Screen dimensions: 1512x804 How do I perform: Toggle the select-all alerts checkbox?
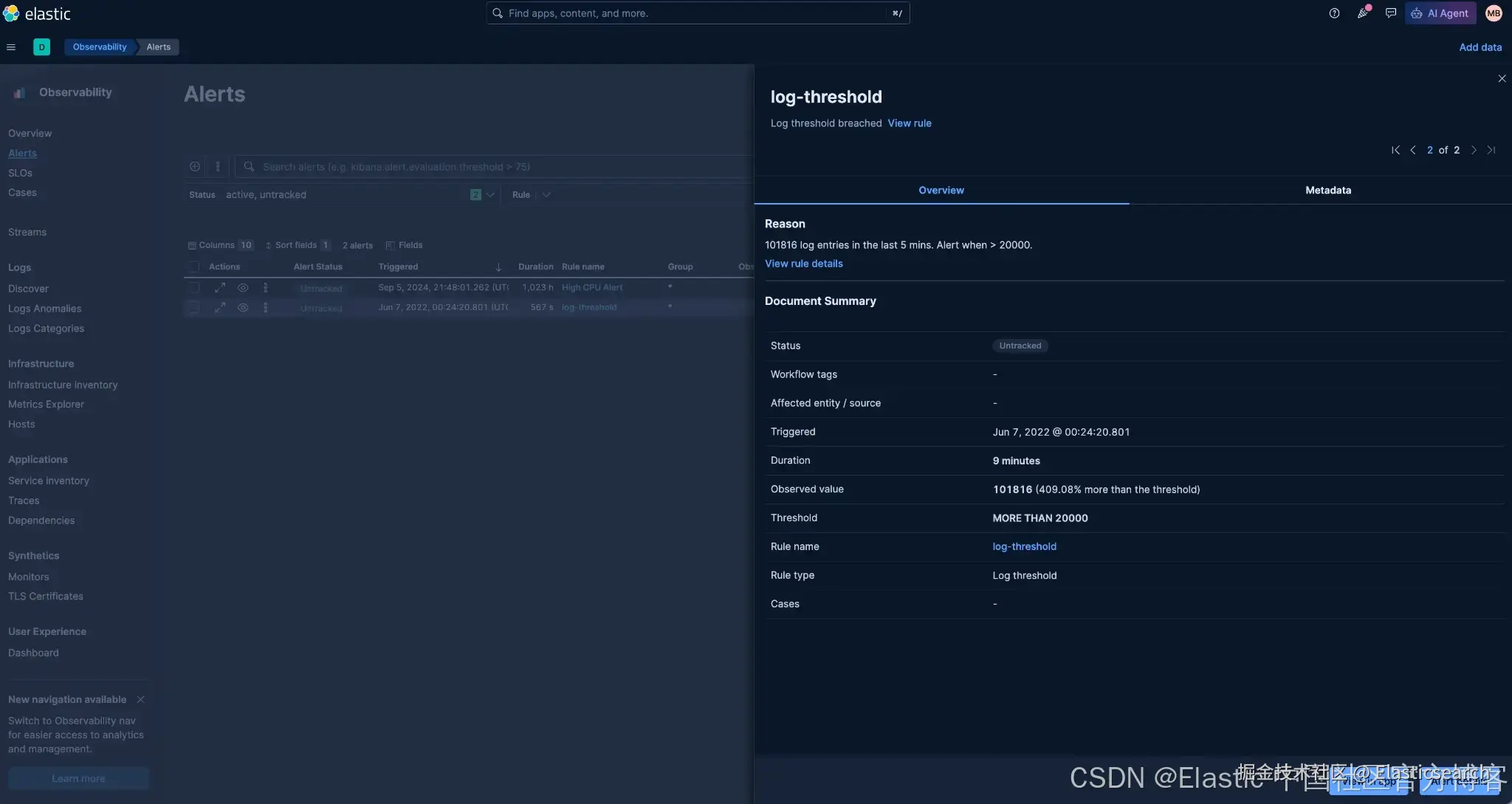coord(194,267)
